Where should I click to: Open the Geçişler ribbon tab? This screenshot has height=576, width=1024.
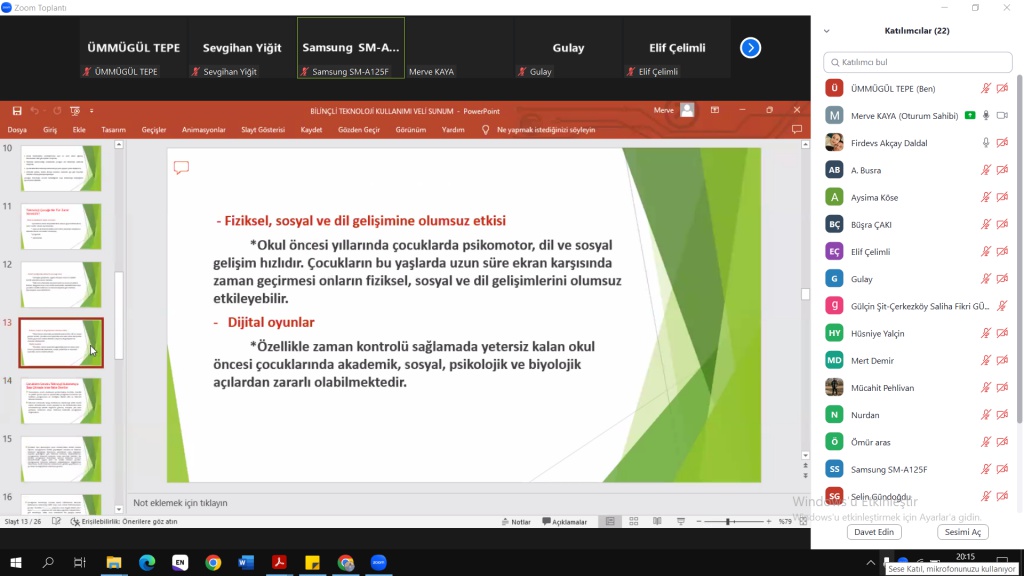point(153,129)
